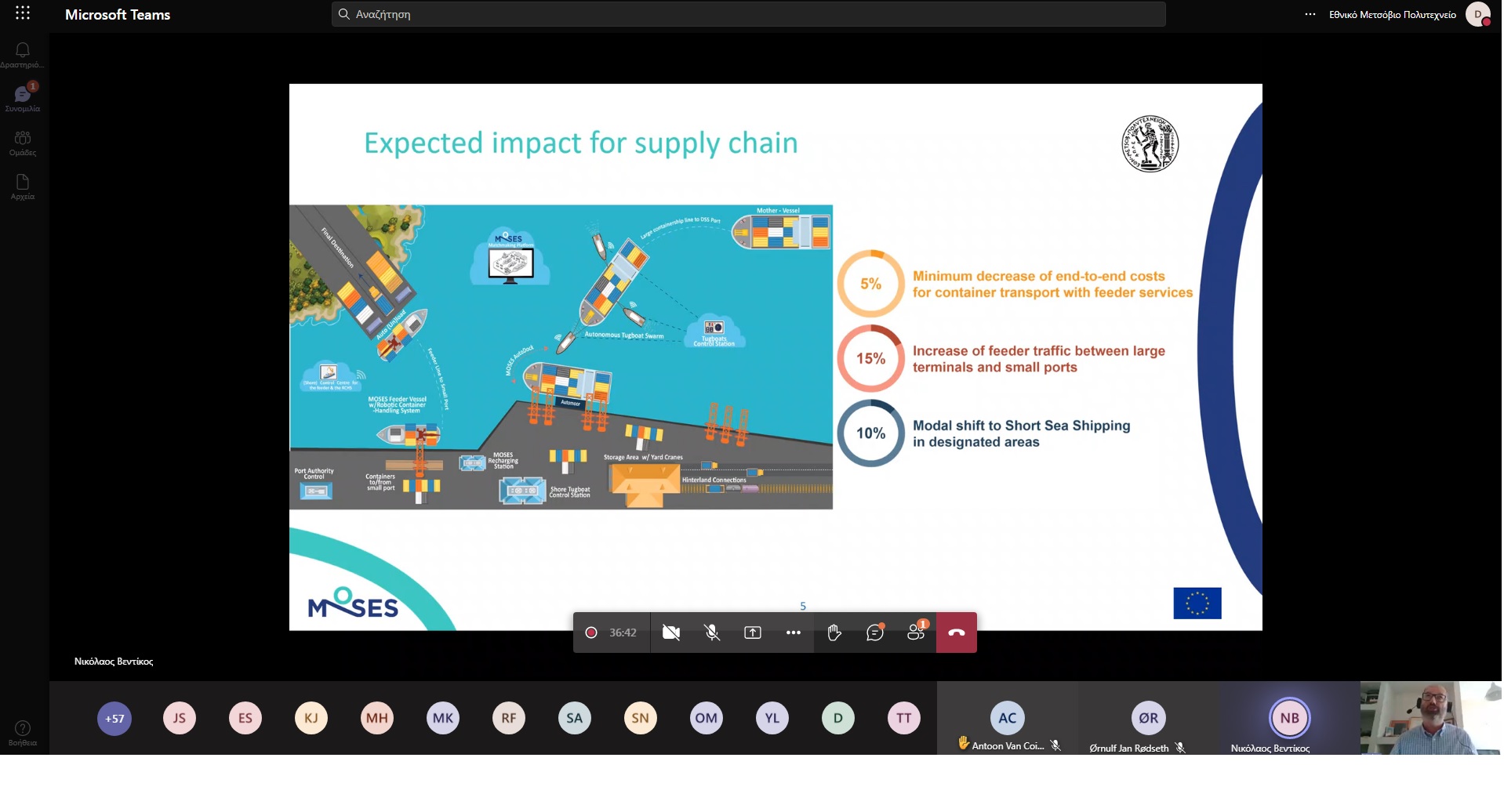
Task: Select participant avatar SN
Action: (x=641, y=718)
